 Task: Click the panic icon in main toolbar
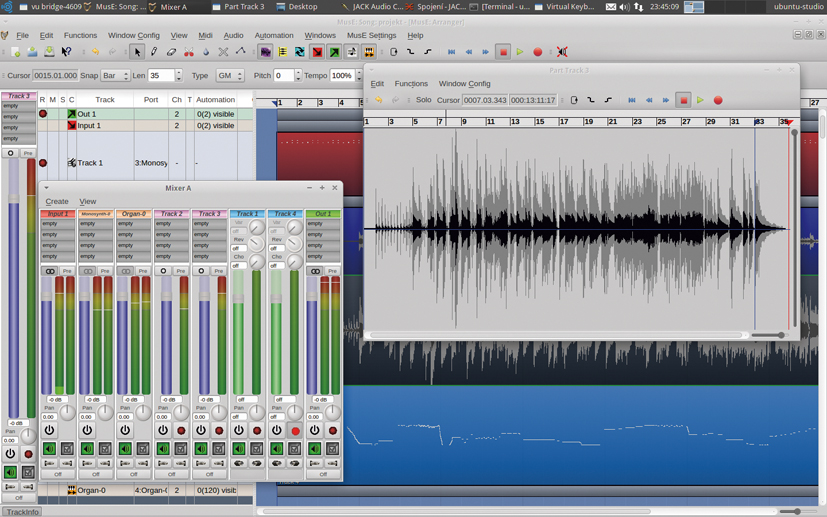(x=562, y=52)
